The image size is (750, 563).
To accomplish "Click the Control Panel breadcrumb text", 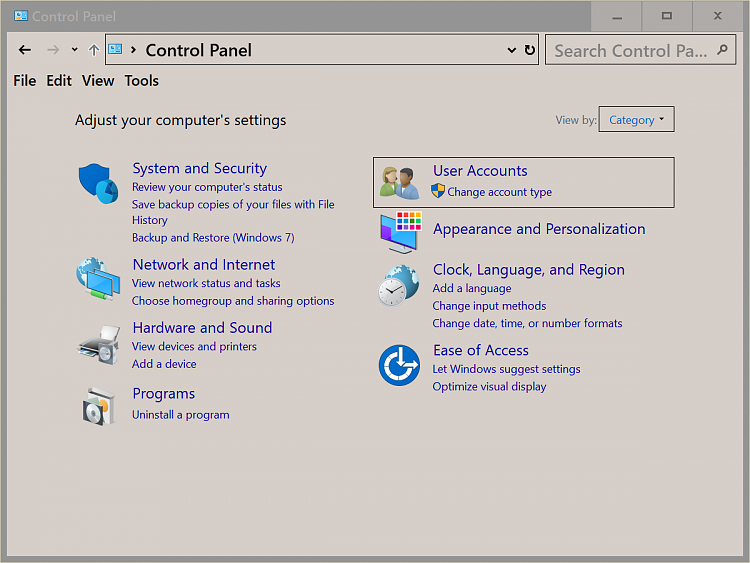I will point(199,50).
